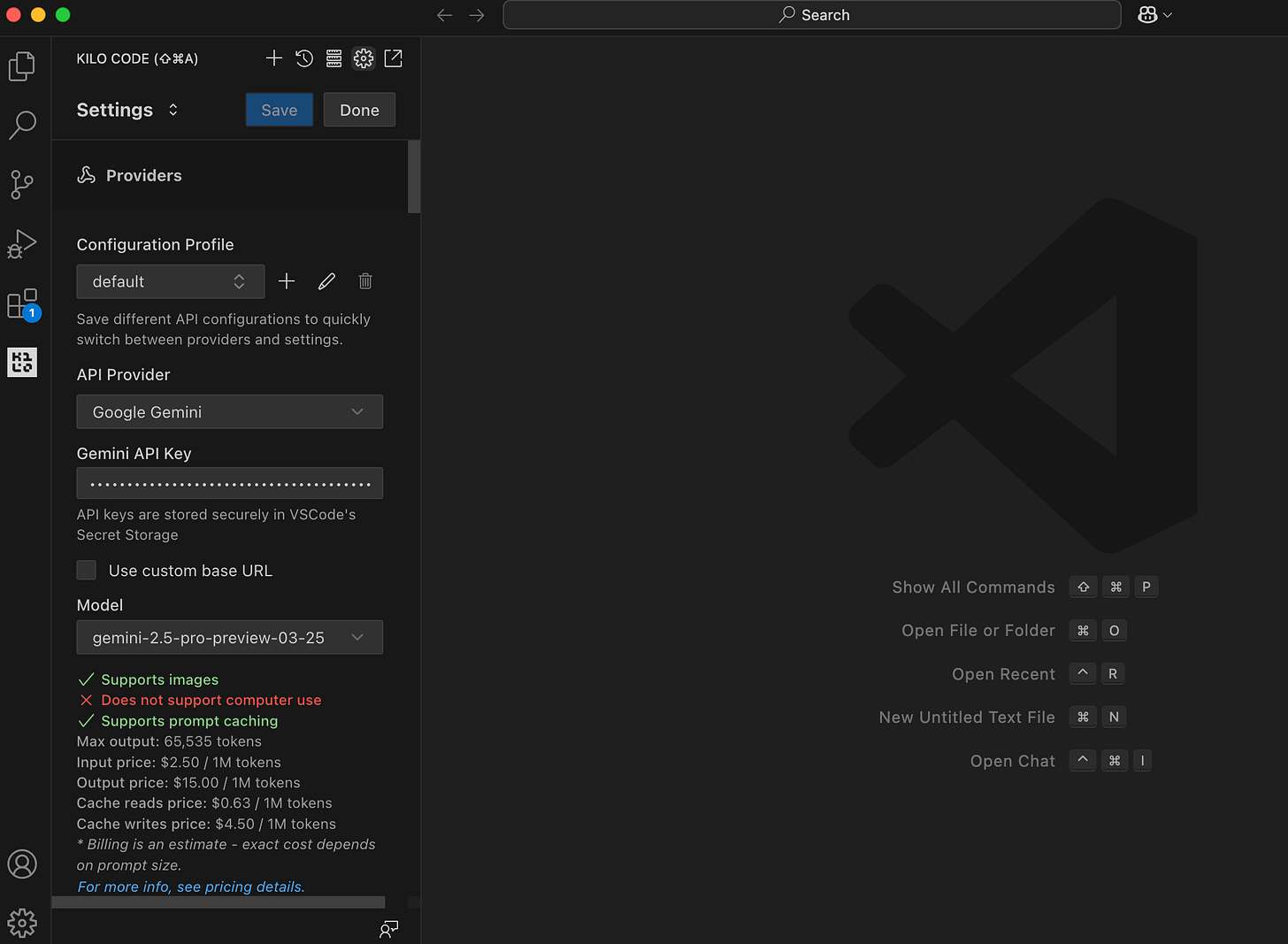Open the default configuration profile dropdown

click(x=171, y=281)
